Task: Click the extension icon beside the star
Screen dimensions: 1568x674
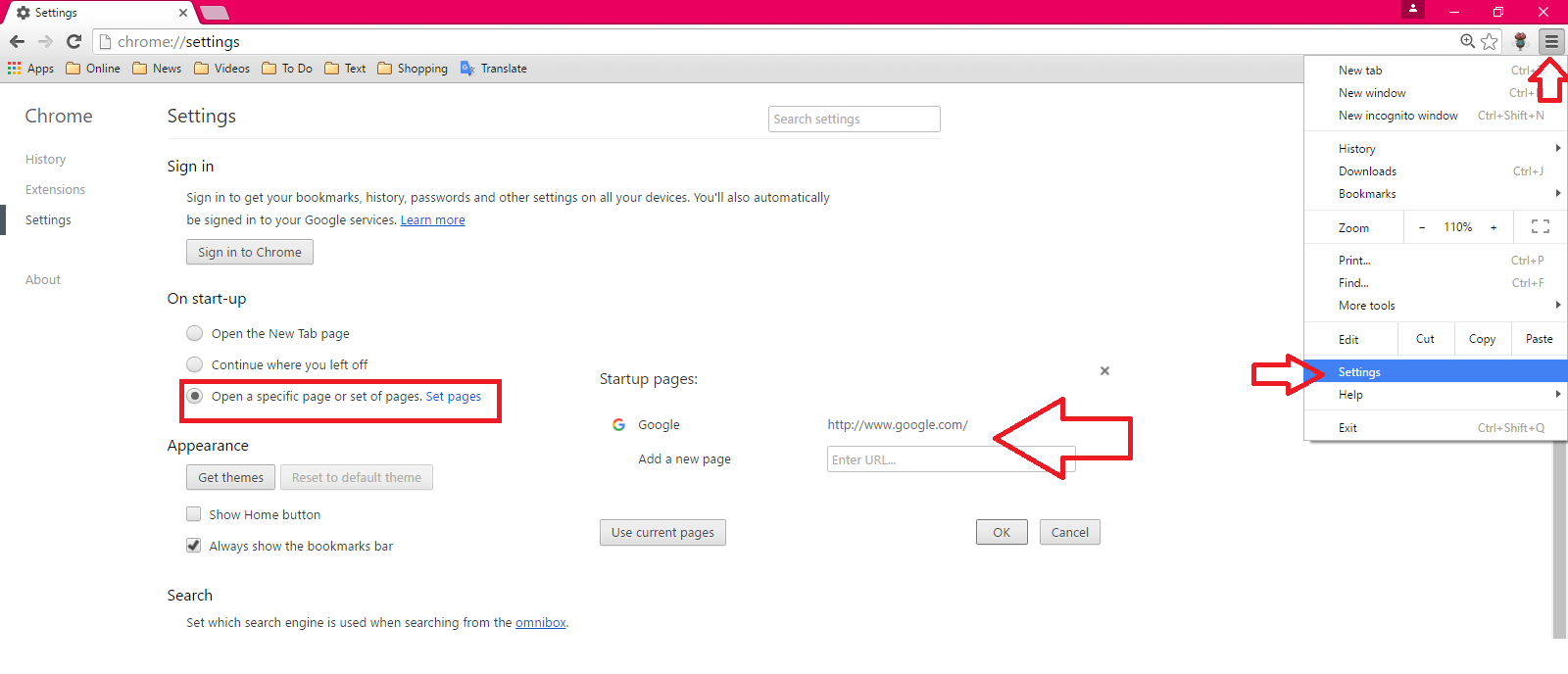Action: tap(1521, 41)
